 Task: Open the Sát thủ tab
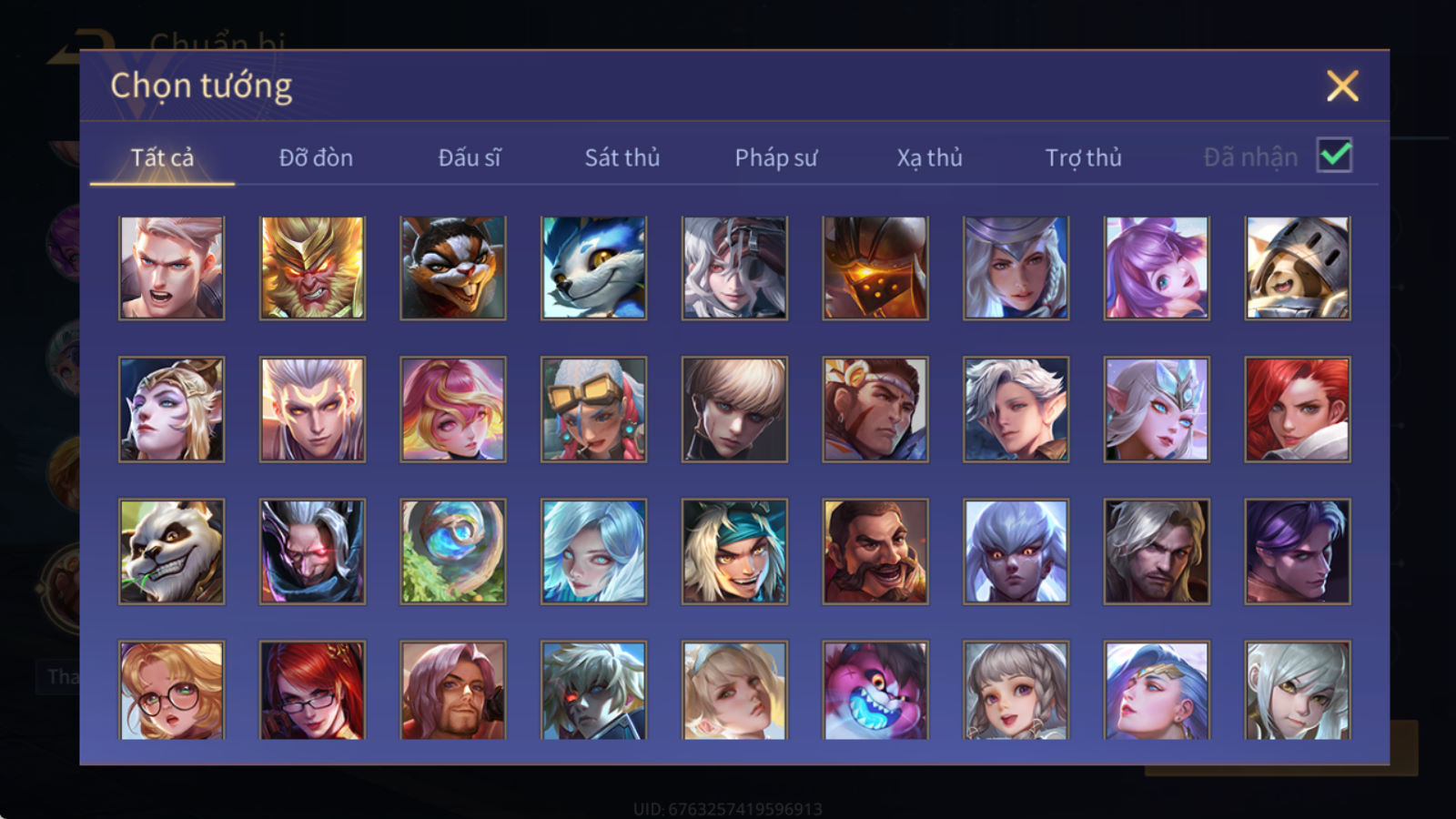(622, 157)
